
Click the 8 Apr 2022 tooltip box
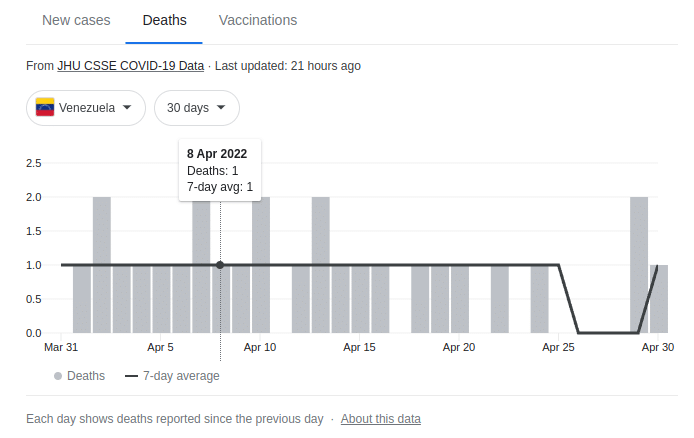tap(220, 168)
